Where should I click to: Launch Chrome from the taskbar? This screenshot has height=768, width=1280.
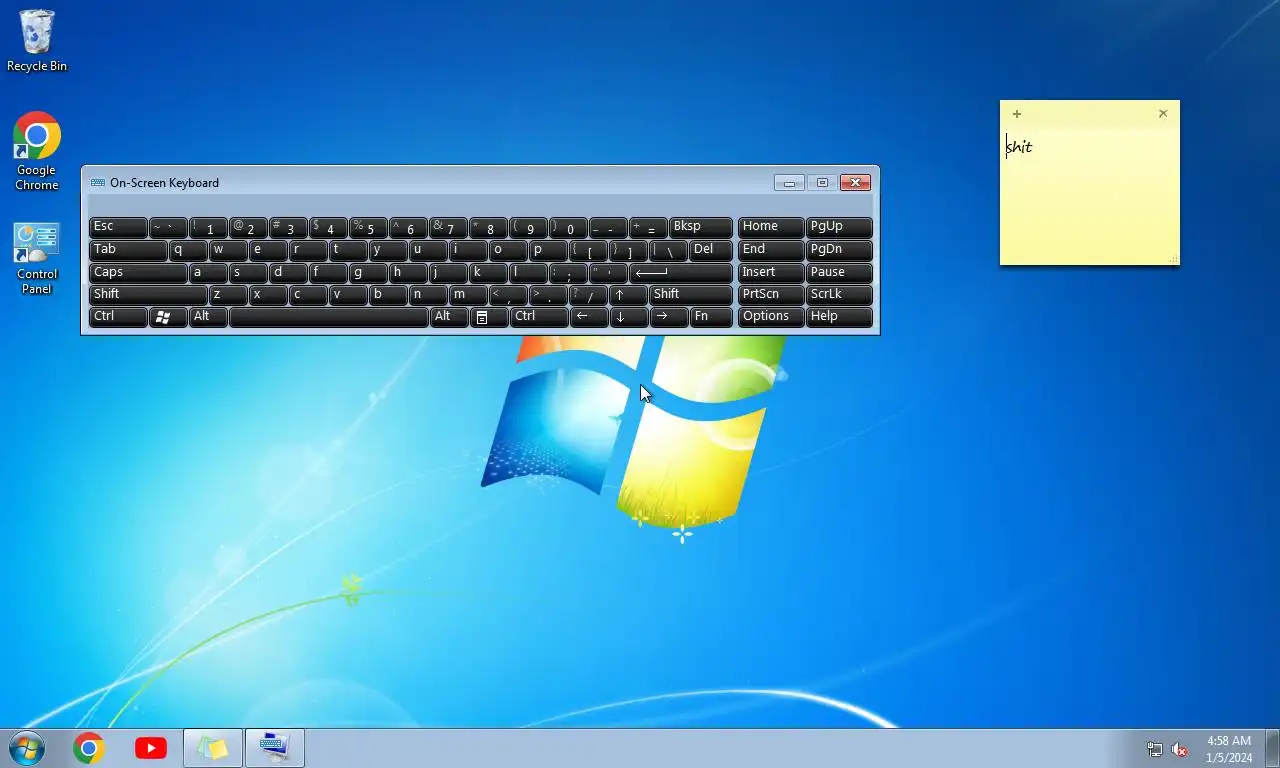pyautogui.click(x=89, y=748)
